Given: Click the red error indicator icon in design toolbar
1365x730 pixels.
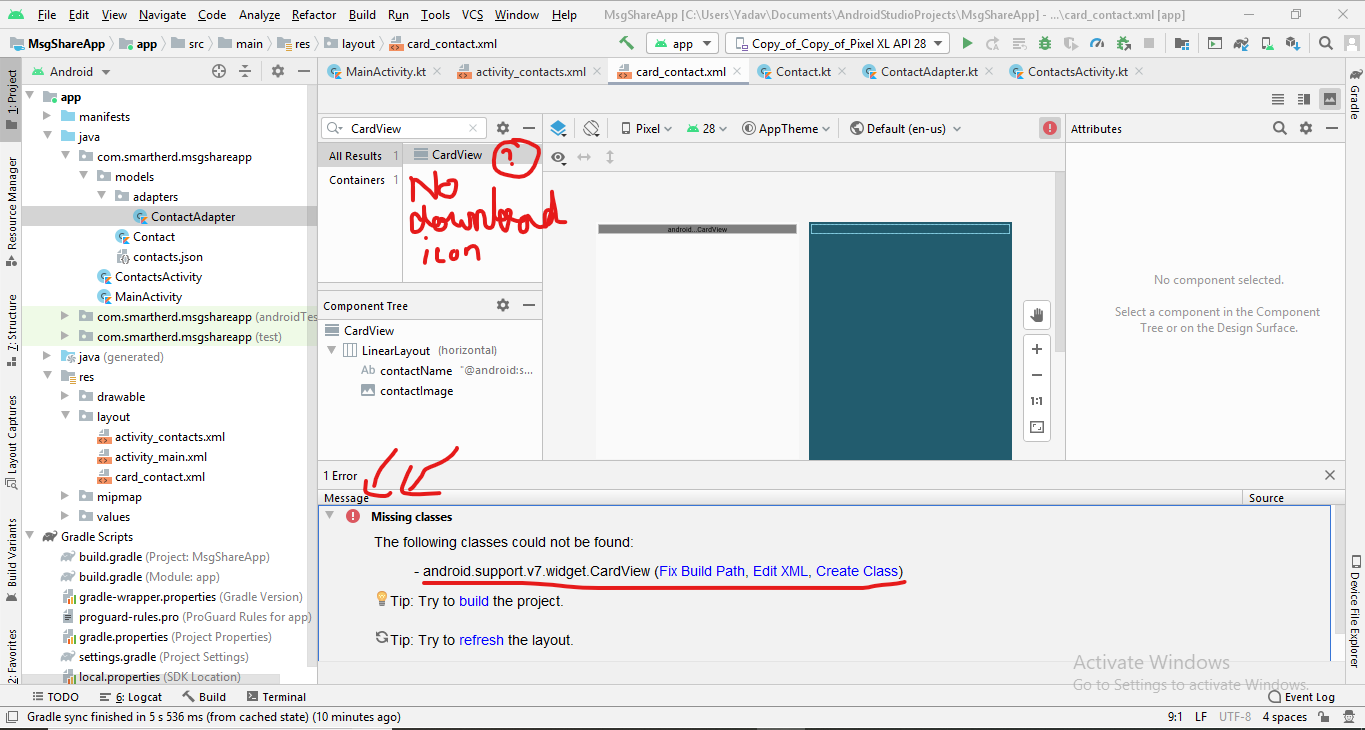Looking at the screenshot, I should [x=1049, y=128].
